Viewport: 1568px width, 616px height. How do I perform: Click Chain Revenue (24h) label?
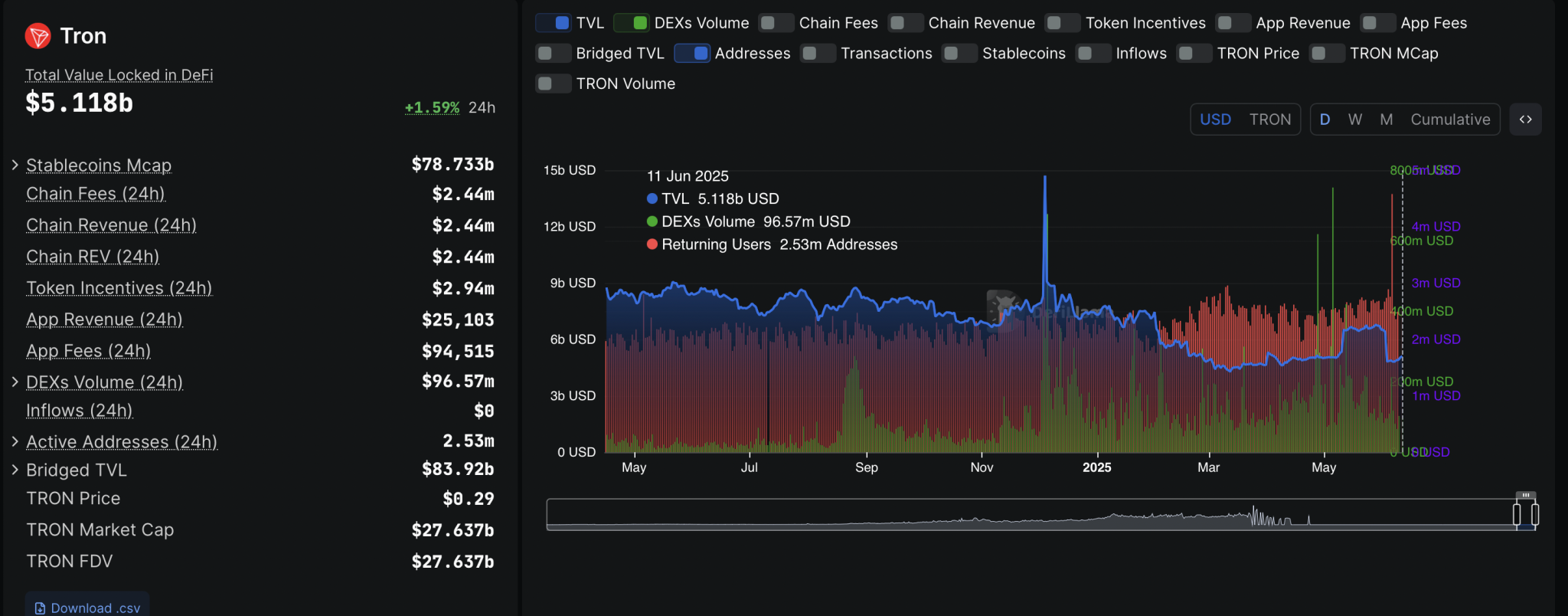(x=112, y=225)
